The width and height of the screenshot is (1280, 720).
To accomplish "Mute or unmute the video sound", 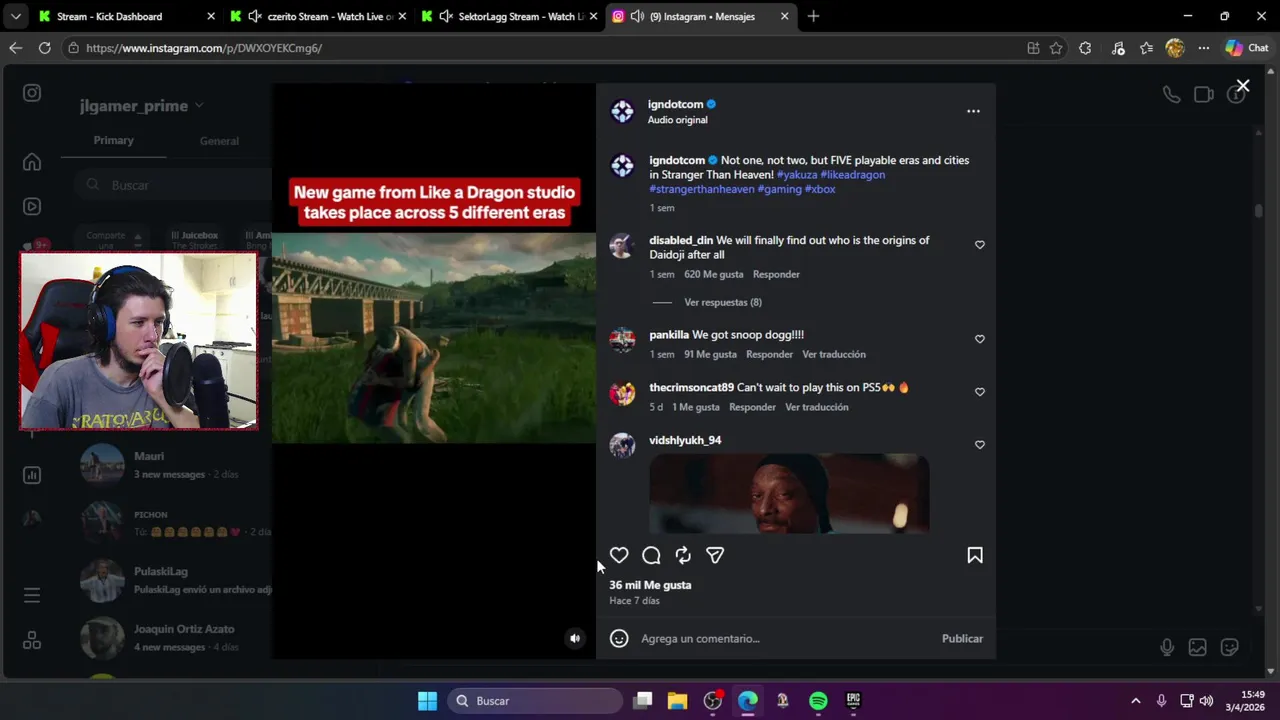I will pos(575,638).
